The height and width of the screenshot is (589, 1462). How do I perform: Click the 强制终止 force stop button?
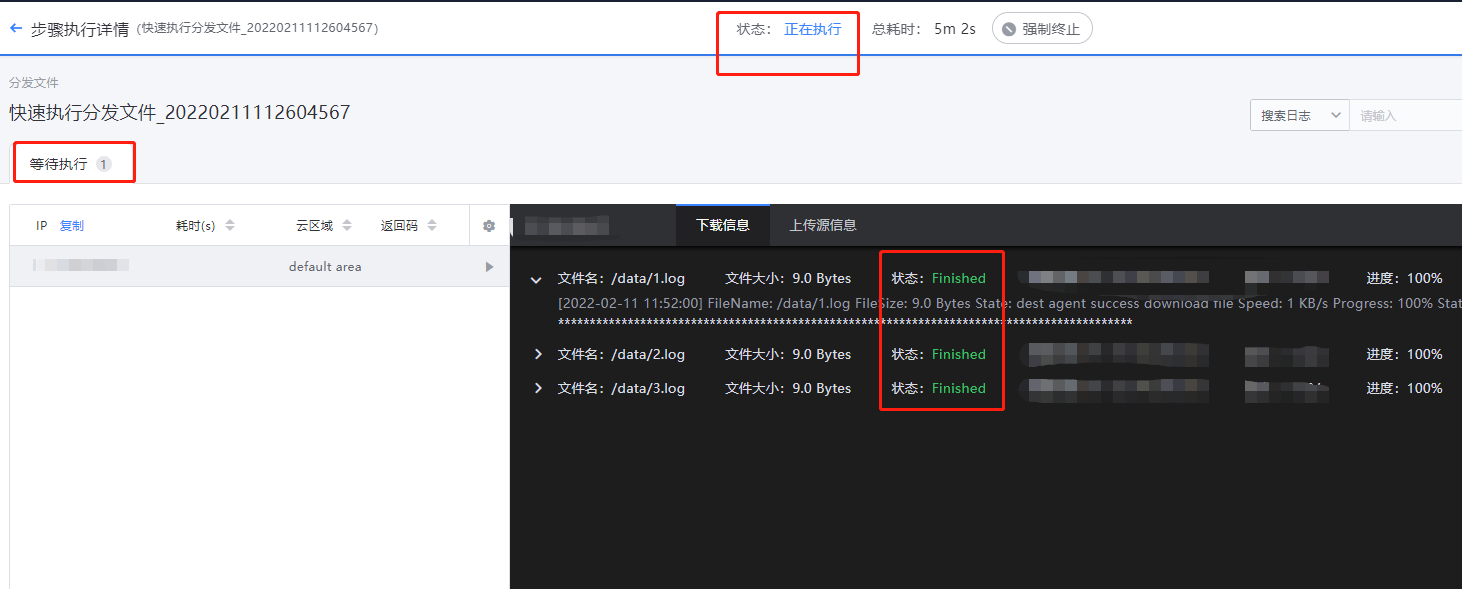point(1042,29)
